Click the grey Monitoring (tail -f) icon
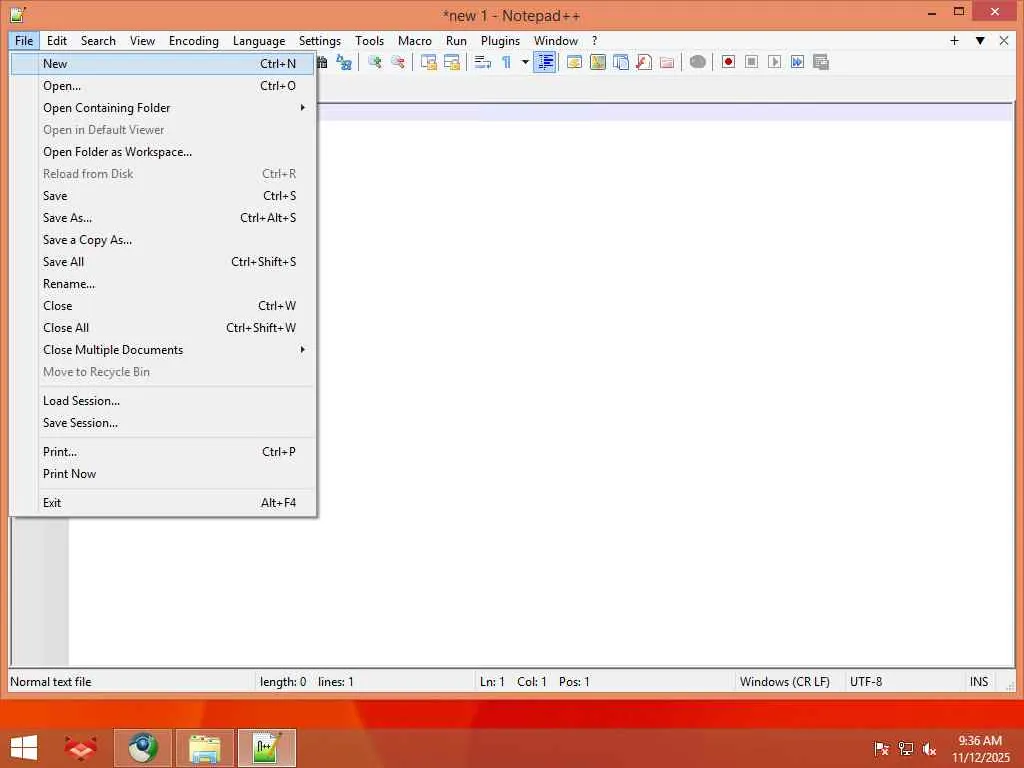This screenshot has width=1024, height=768. [x=697, y=62]
